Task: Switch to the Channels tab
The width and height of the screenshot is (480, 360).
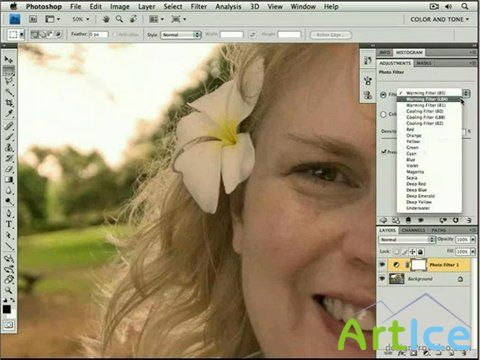Action: point(413,230)
